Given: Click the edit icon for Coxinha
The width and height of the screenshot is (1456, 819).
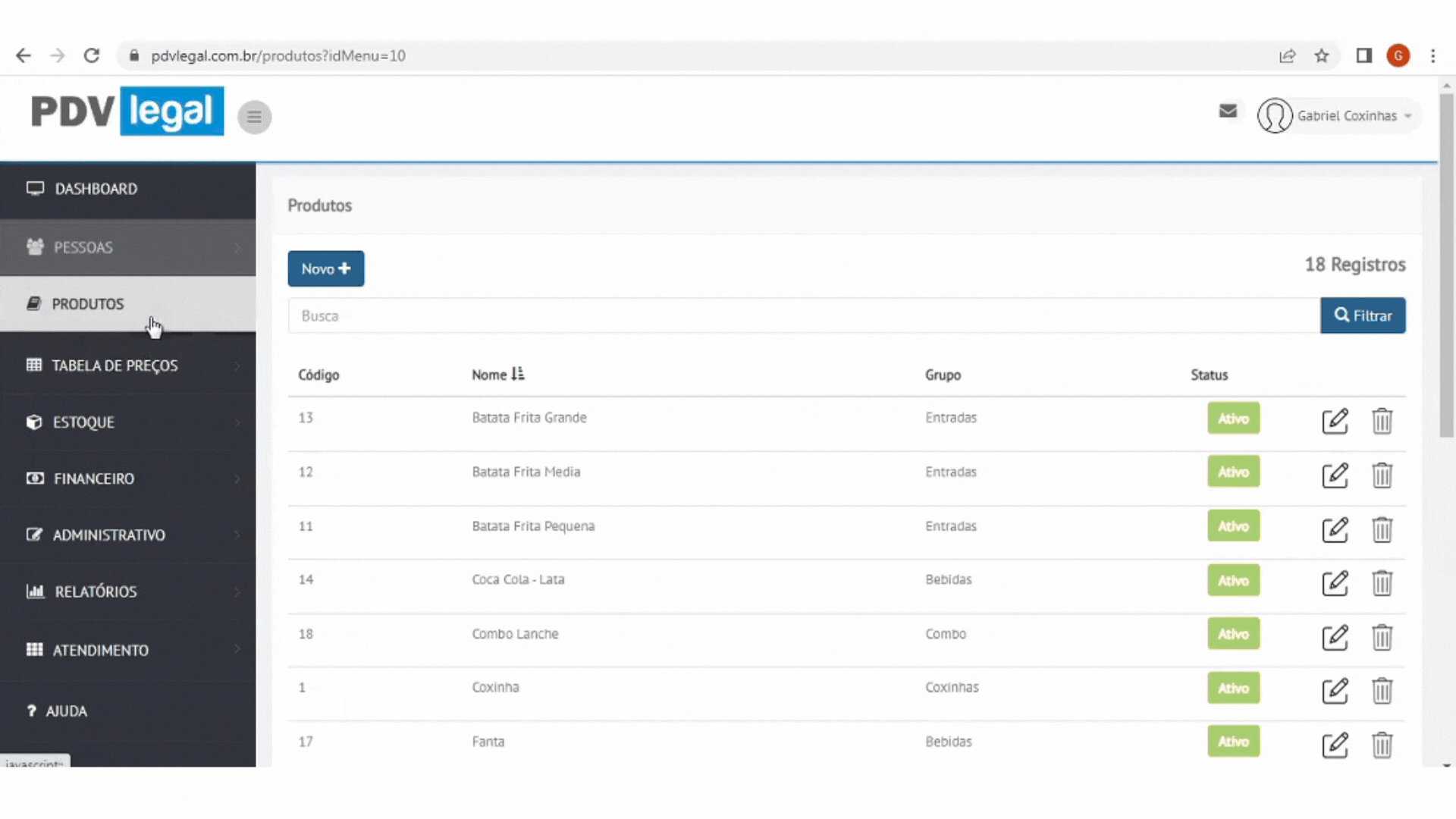Looking at the screenshot, I should [x=1335, y=691].
